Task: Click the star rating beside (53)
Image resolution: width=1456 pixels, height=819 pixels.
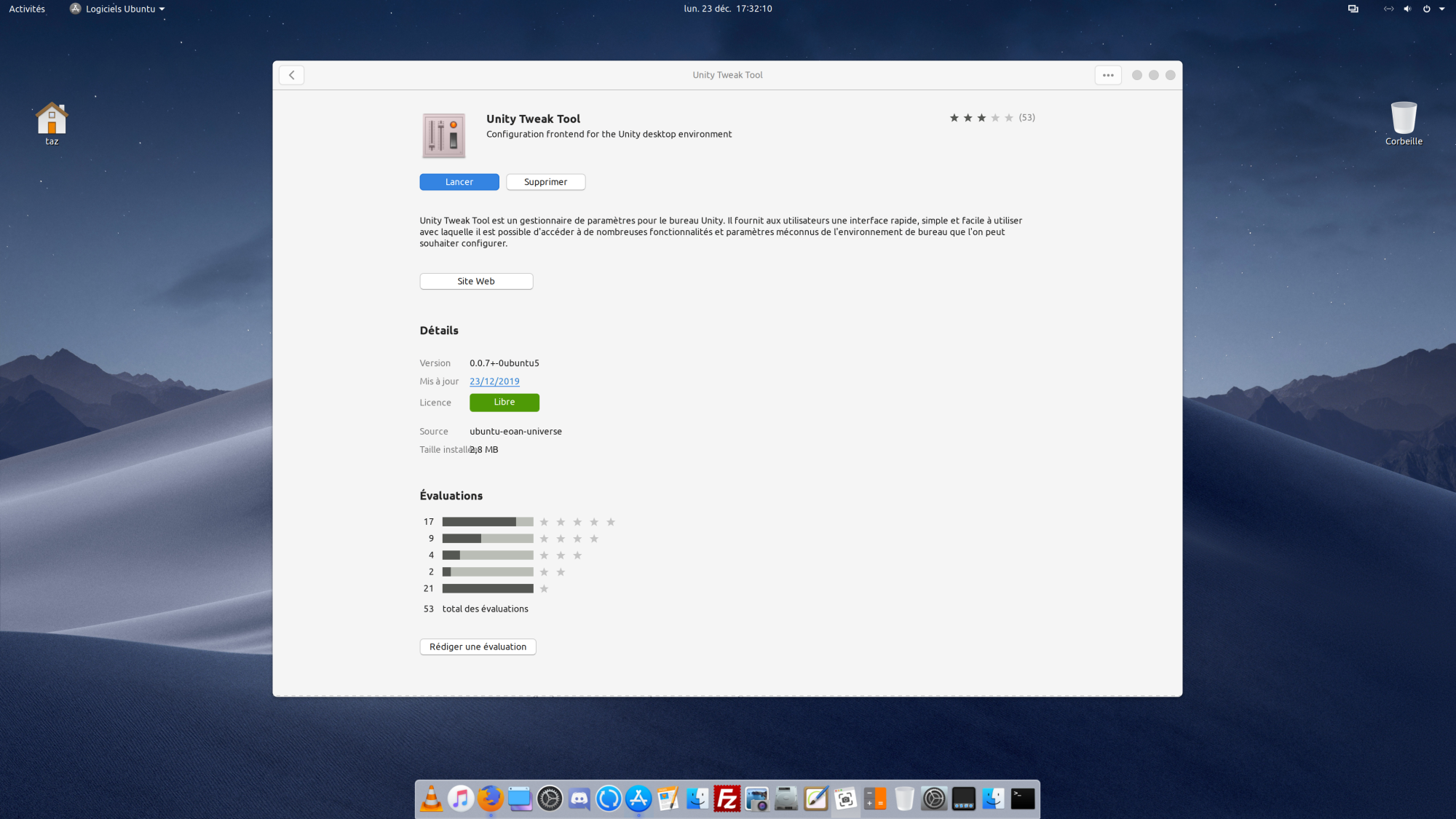Action: (x=981, y=118)
